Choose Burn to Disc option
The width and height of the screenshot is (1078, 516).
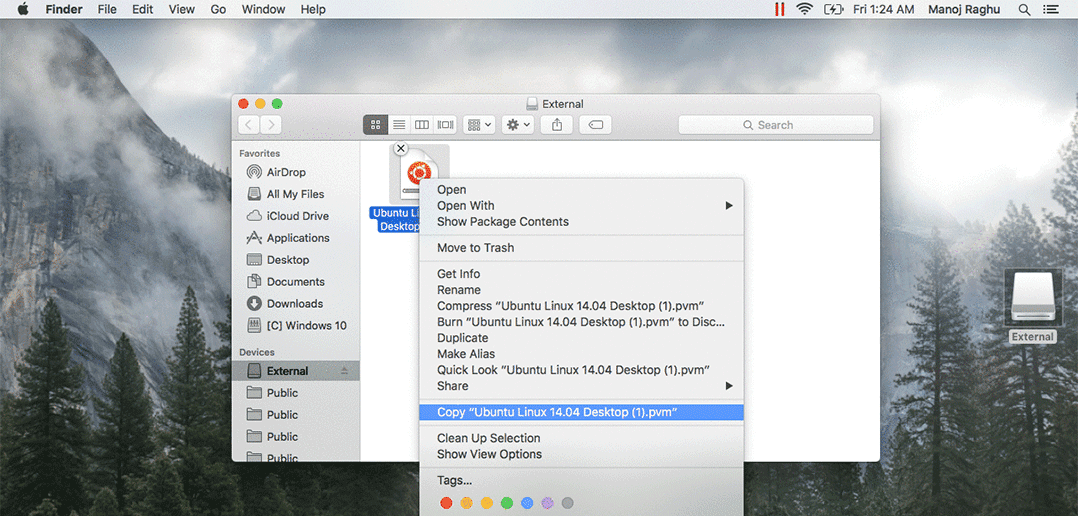point(581,322)
